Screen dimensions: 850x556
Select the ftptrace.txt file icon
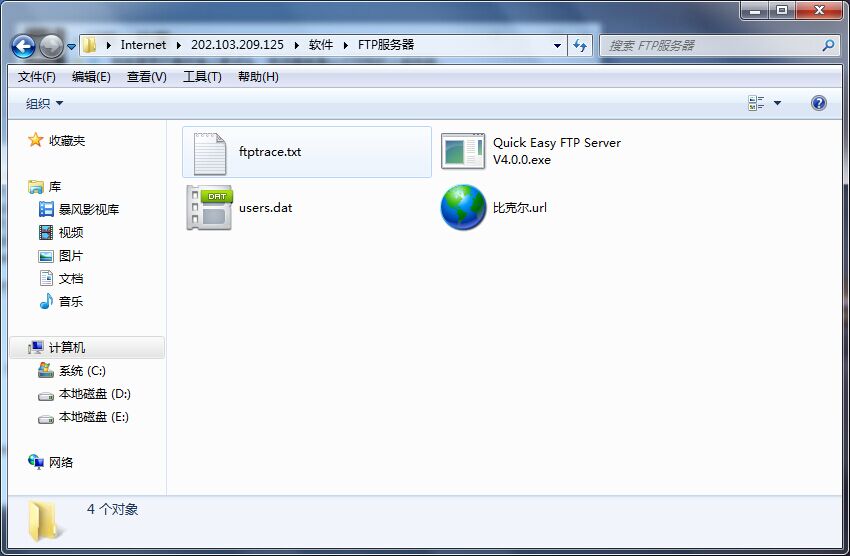coord(209,154)
